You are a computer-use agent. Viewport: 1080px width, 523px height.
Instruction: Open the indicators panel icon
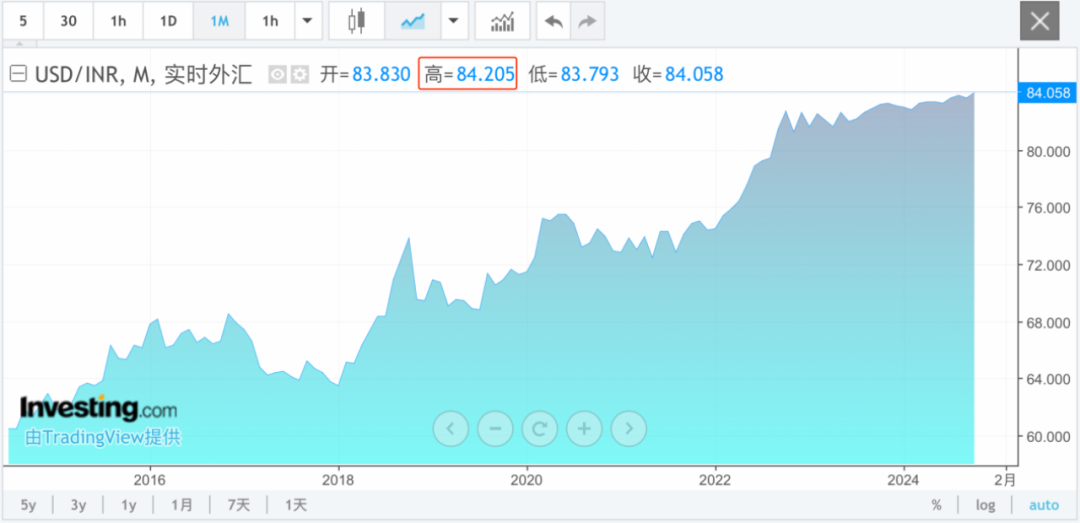[502, 21]
